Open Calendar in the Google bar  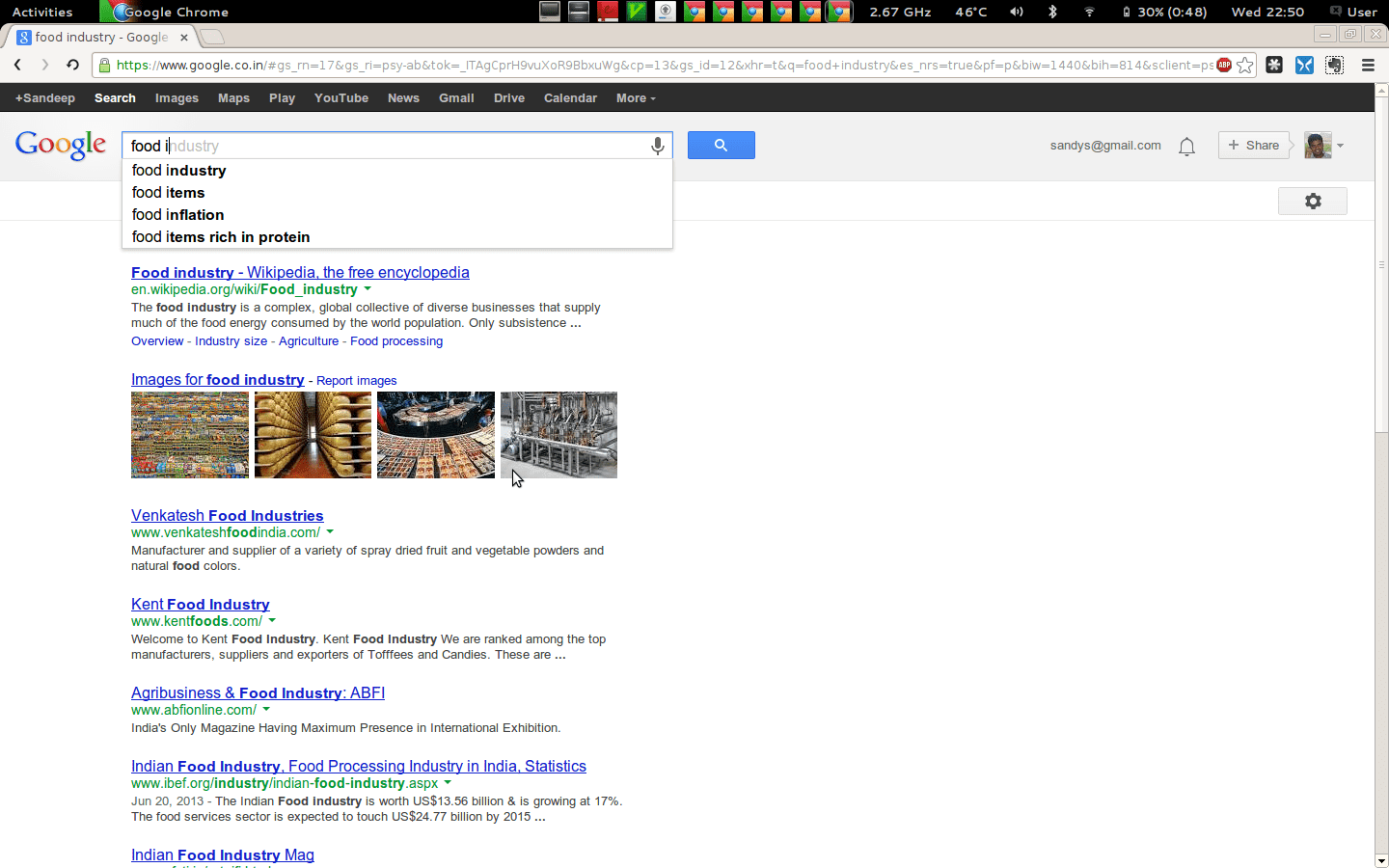pos(570,98)
